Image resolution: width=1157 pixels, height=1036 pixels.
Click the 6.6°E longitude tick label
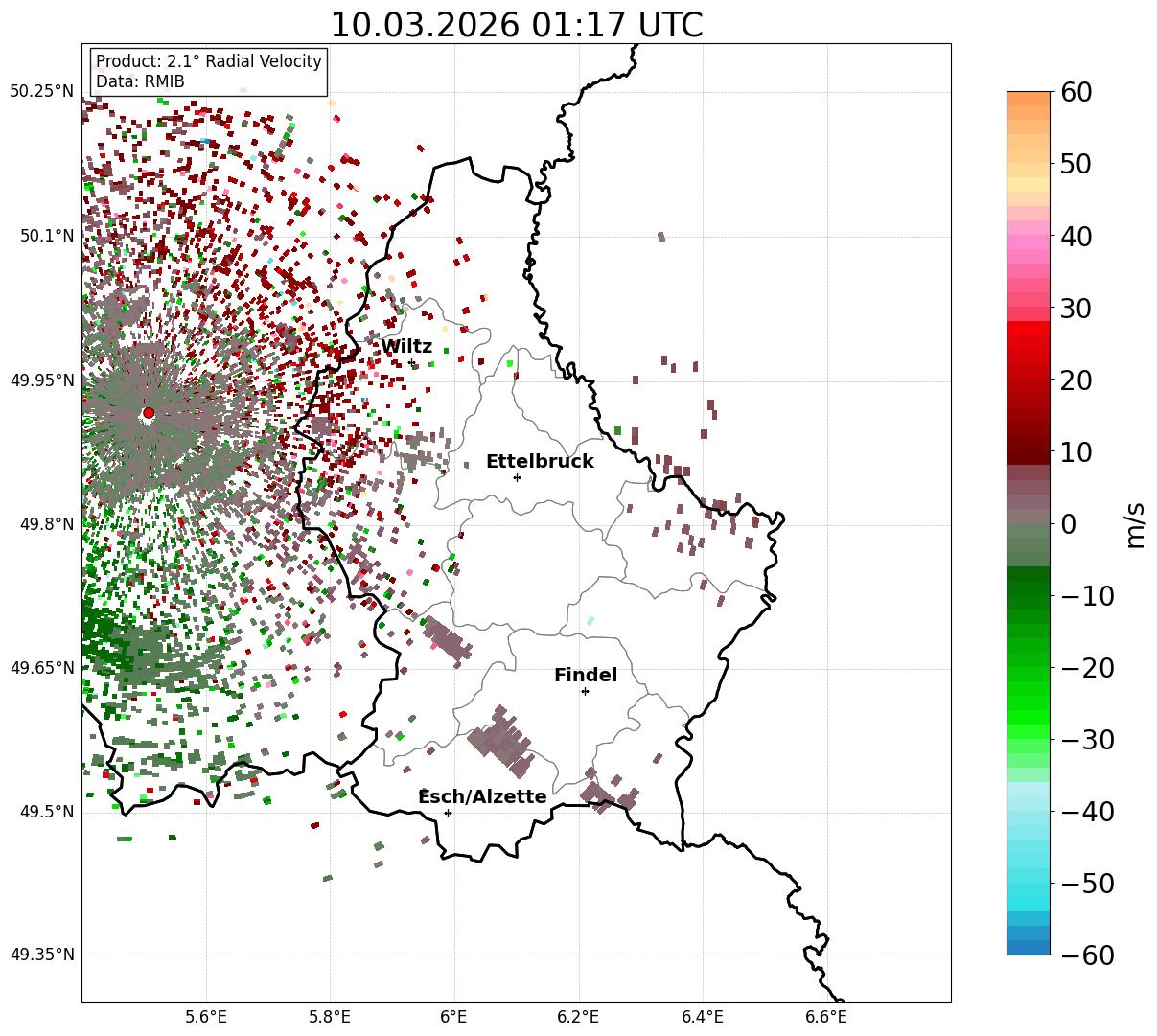pyautogui.click(x=826, y=1019)
